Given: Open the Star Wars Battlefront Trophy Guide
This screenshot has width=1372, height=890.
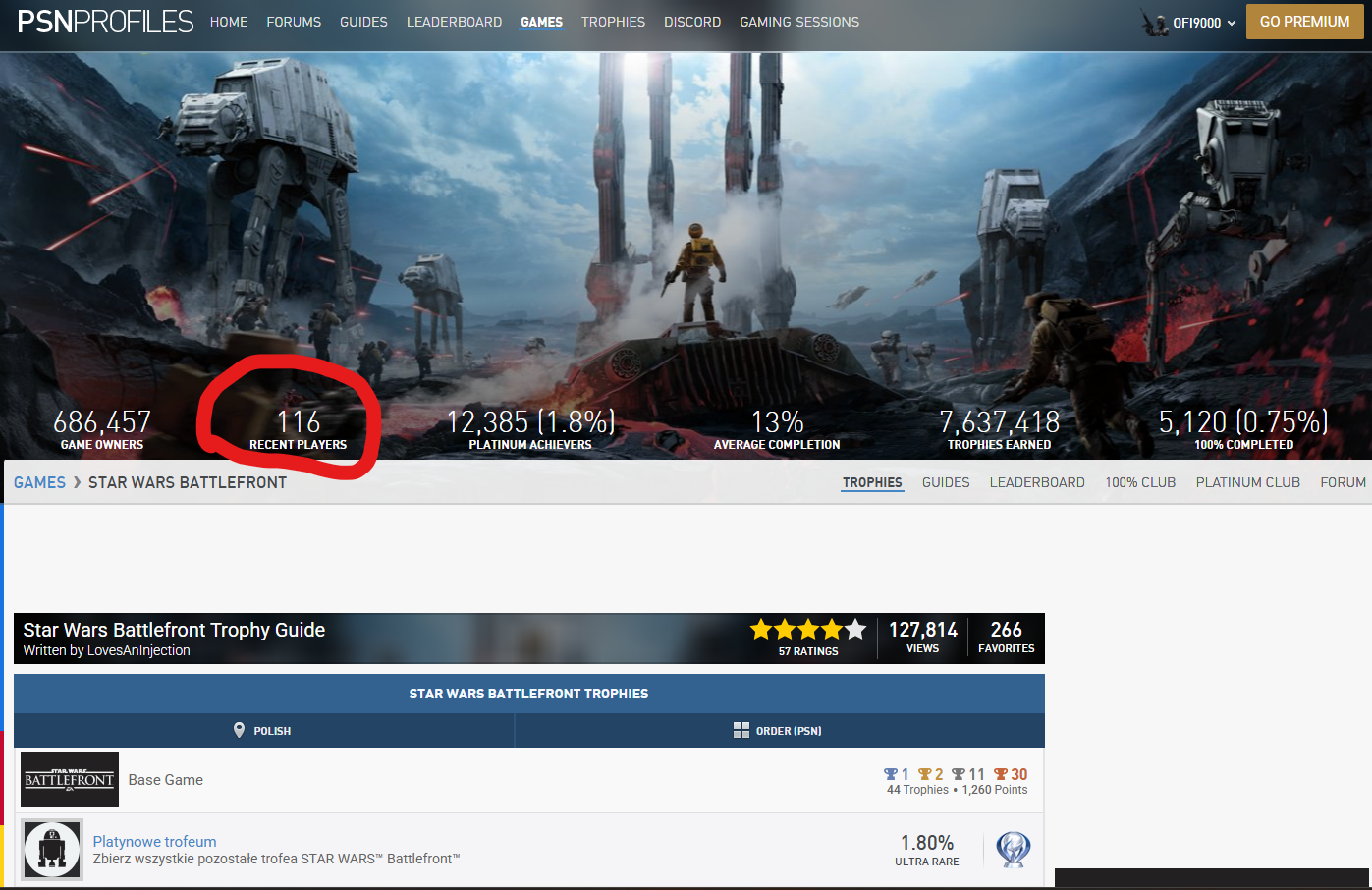Looking at the screenshot, I should (174, 630).
